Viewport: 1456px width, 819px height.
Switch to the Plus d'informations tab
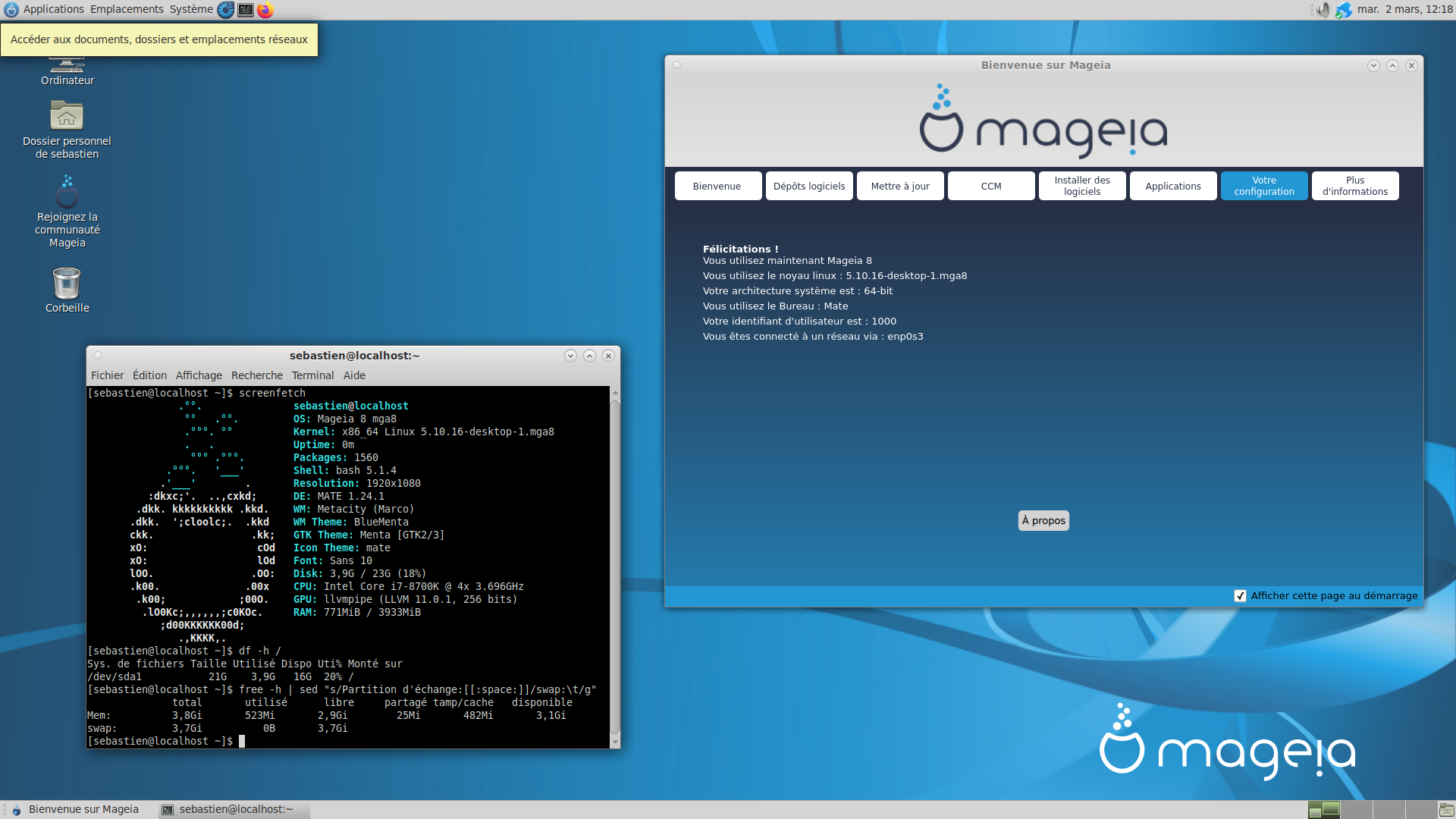click(1355, 186)
